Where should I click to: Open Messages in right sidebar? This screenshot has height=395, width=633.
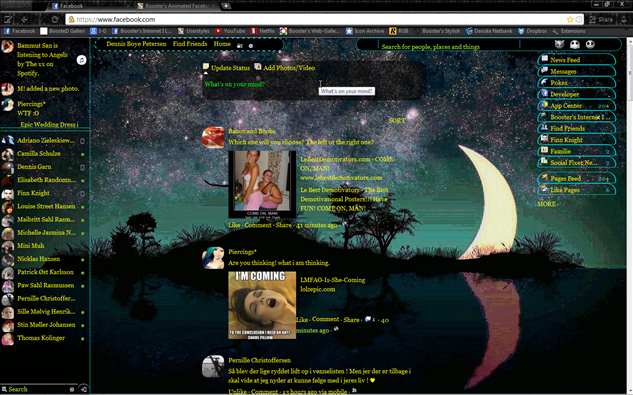[576, 71]
